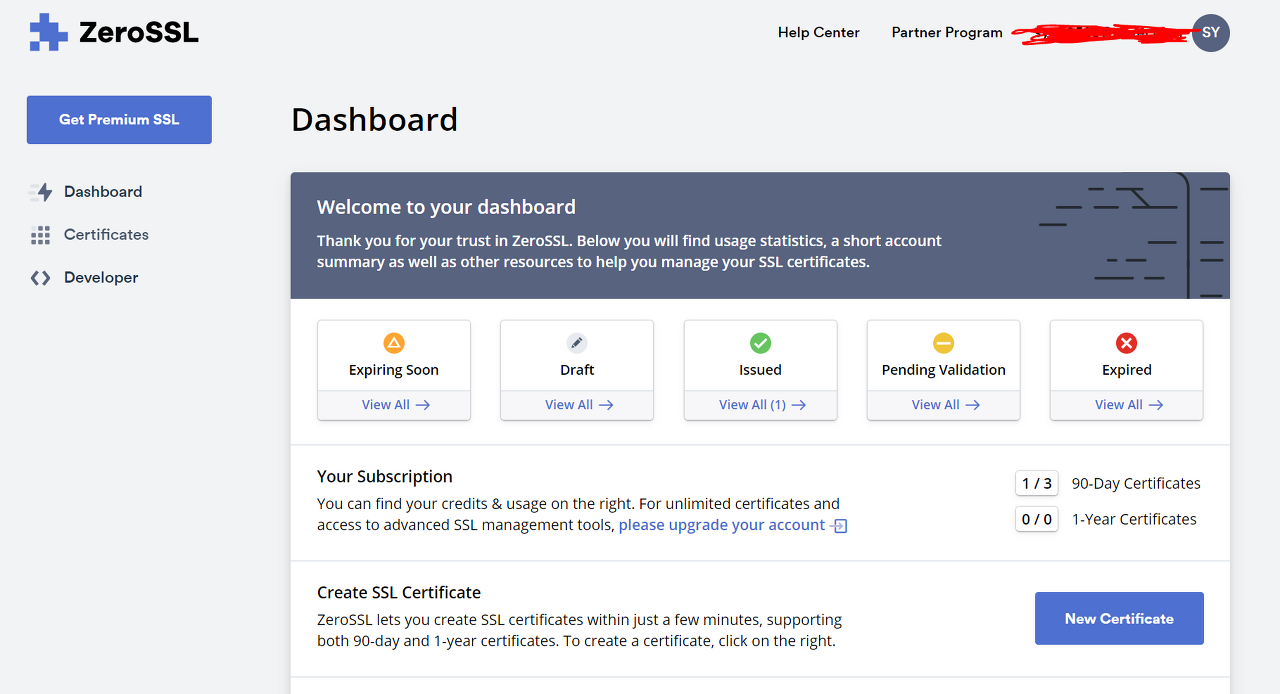The height and width of the screenshot is (694, 1280).
Task: Click the Get Premium SSL button
Action: point(119,120)
